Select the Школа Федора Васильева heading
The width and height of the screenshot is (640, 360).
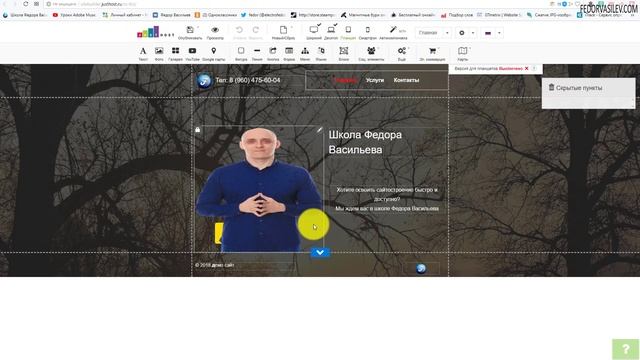tap(365, 142)
